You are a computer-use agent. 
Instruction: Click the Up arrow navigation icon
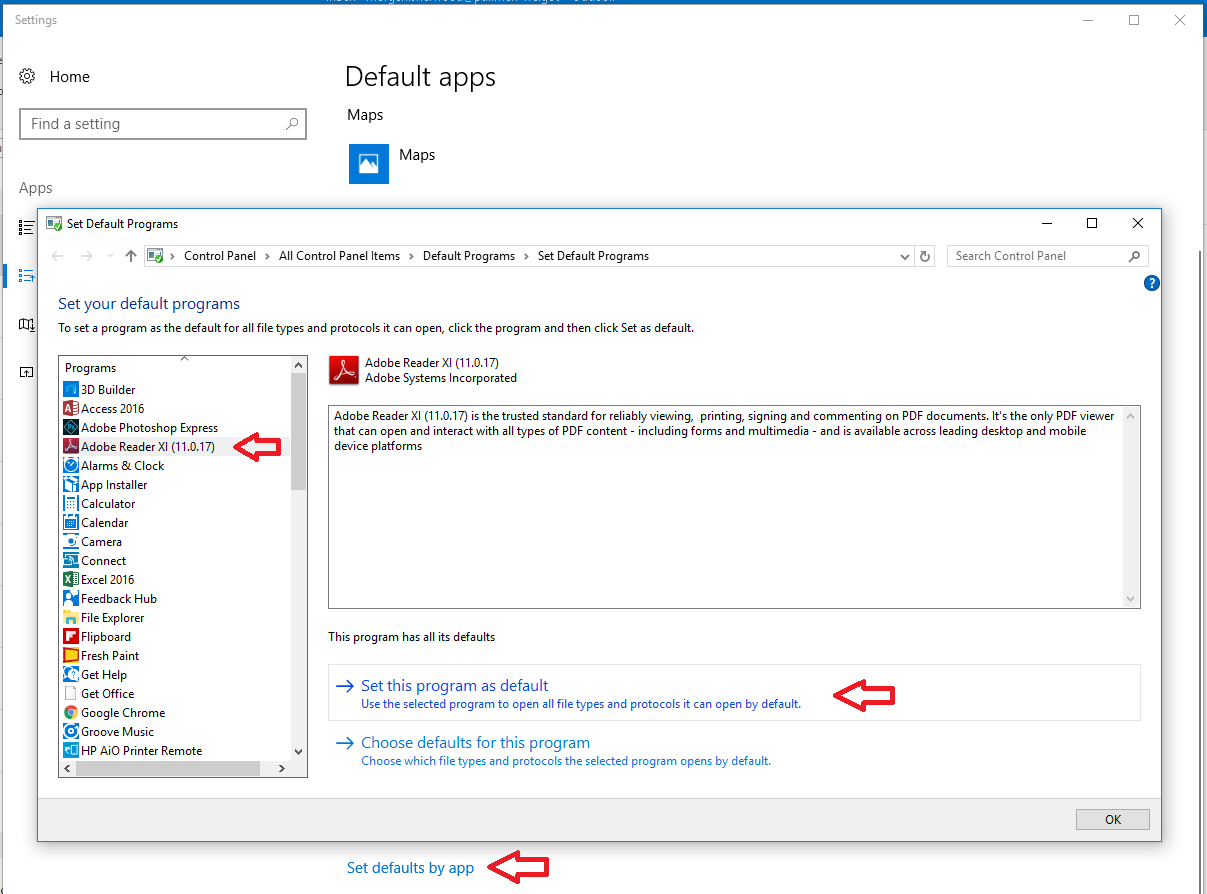(130, 256)
